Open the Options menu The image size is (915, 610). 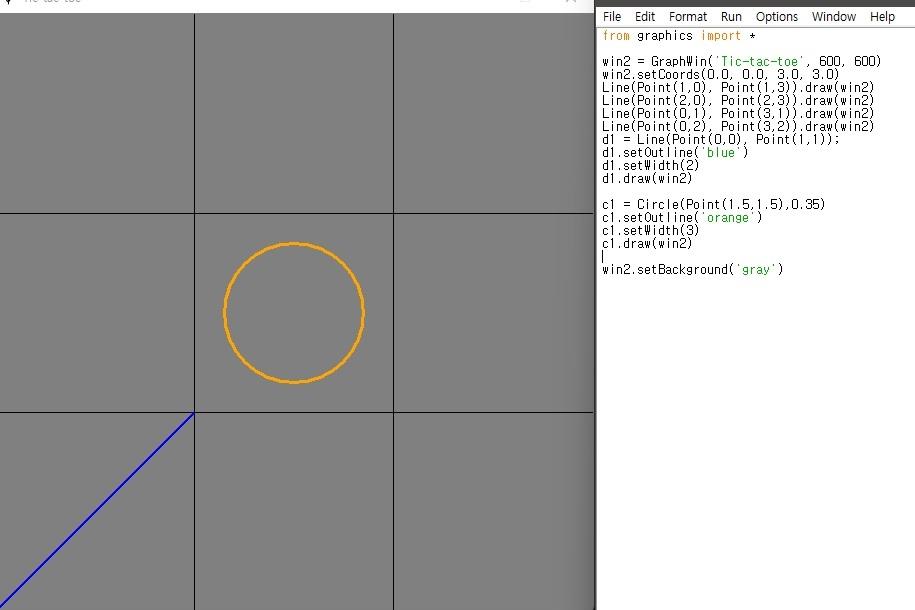tap(776, 16)
